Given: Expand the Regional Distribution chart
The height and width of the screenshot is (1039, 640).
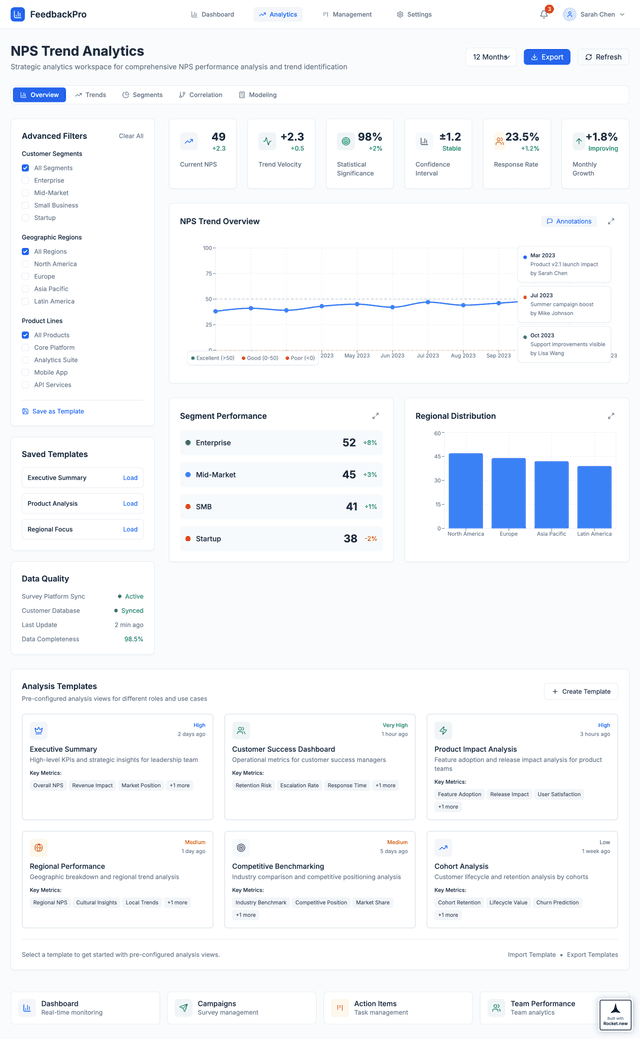Looking at the screenshot, I should (611, 416).
